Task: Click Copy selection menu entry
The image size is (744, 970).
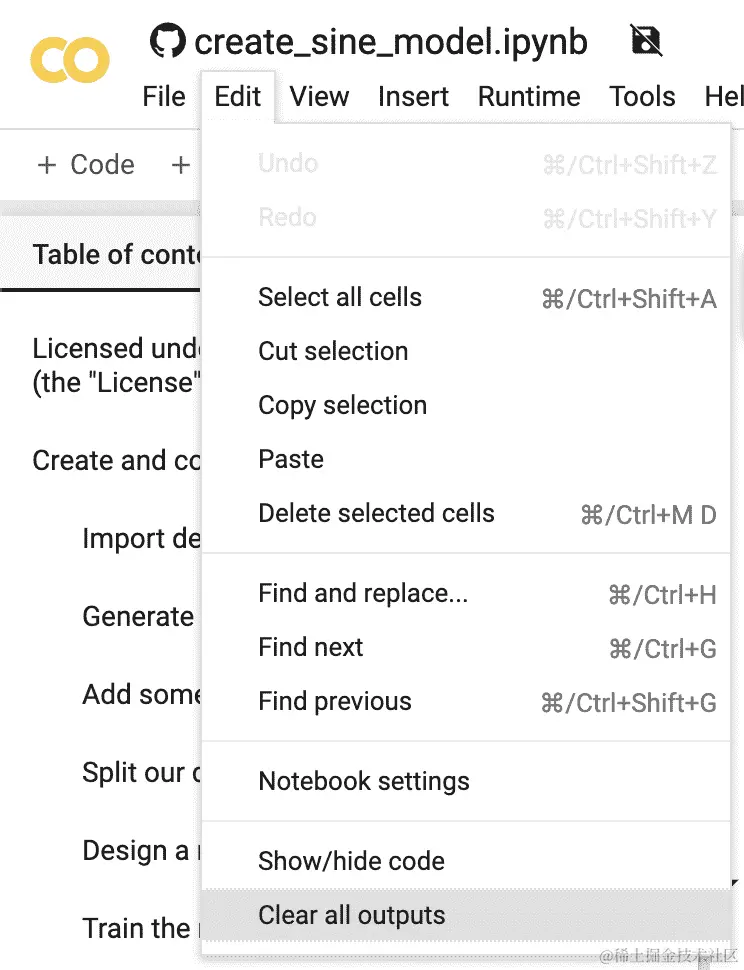Action: click(342, 405)
